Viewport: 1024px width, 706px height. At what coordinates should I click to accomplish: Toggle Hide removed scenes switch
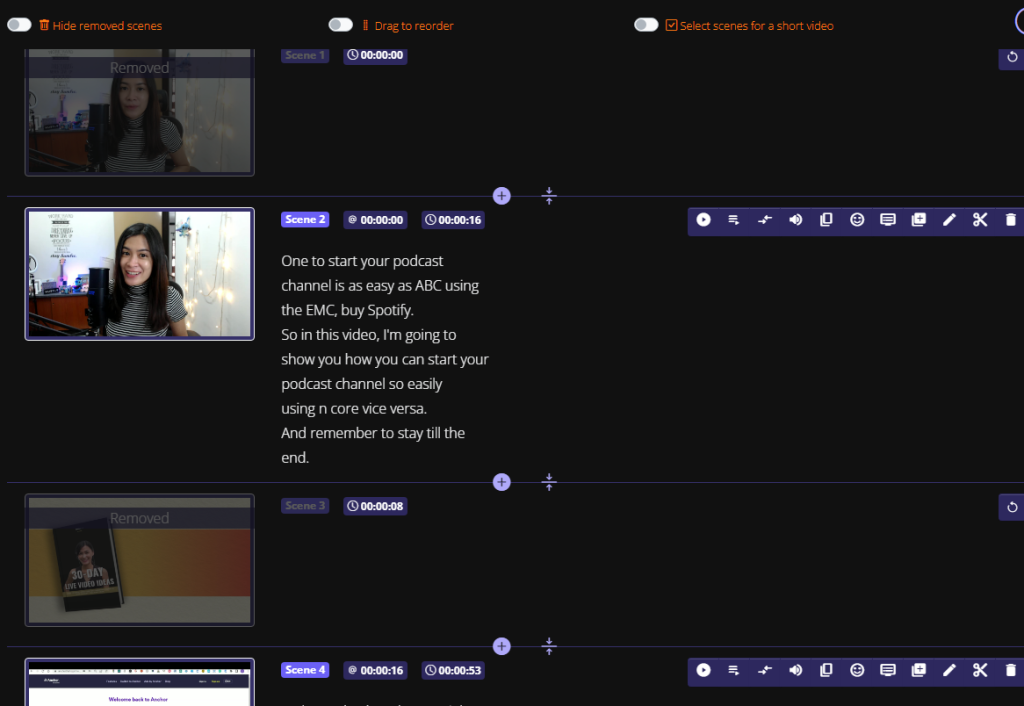pyautogui.click(x=19, y=25)
